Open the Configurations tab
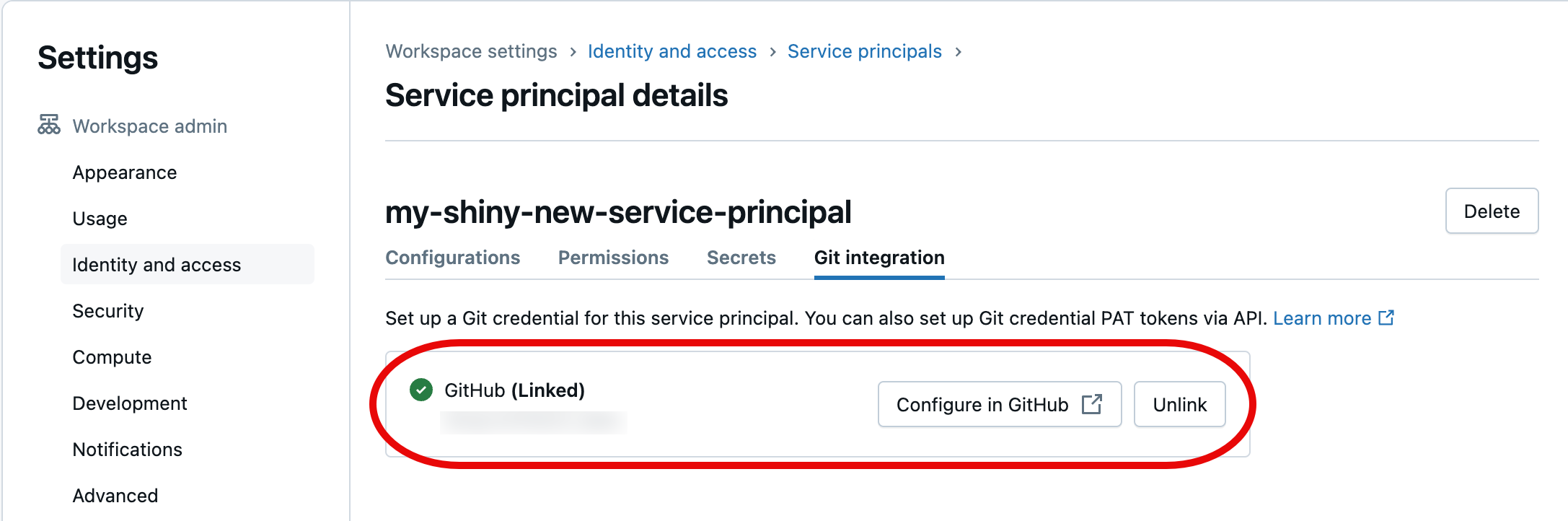This screenshot has height=521, width=1568. (453, 257)
